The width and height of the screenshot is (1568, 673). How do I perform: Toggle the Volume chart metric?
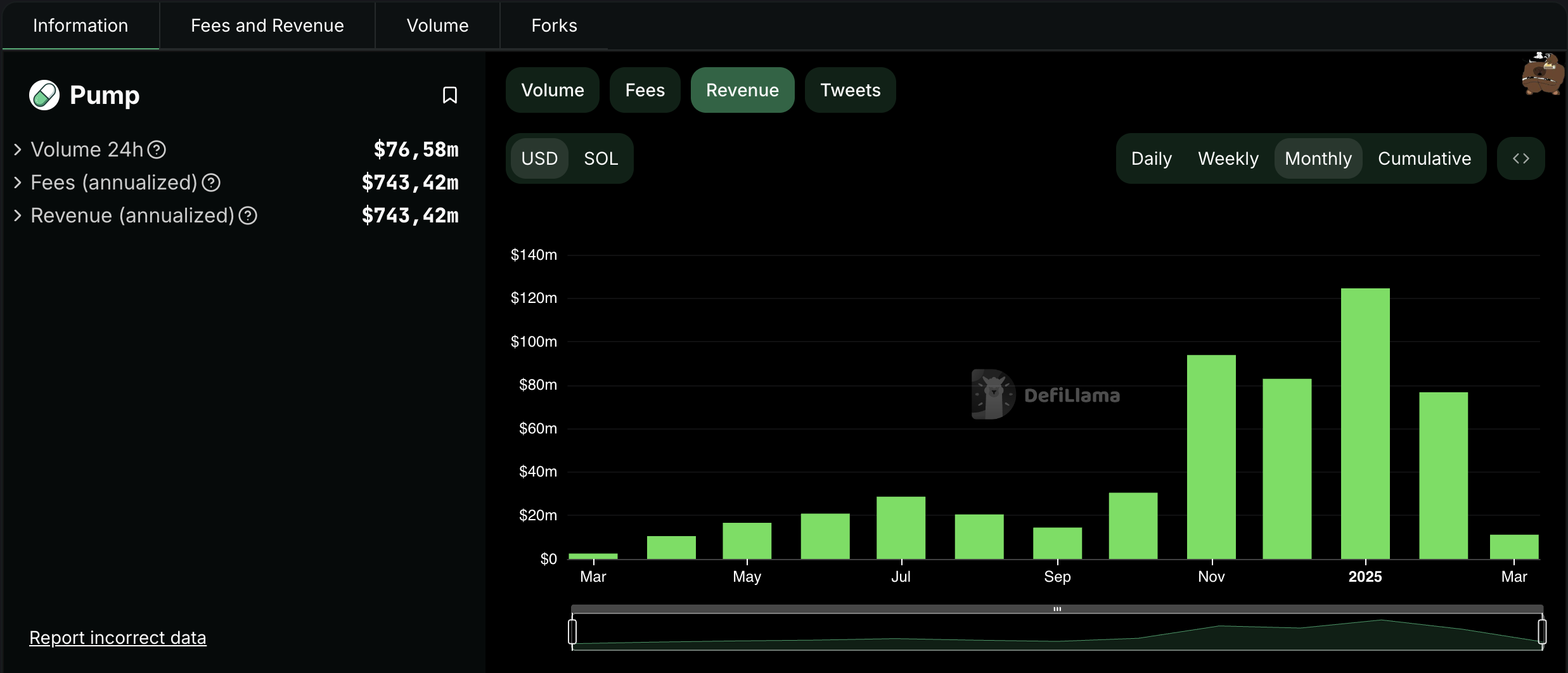(x=553, y=90)
